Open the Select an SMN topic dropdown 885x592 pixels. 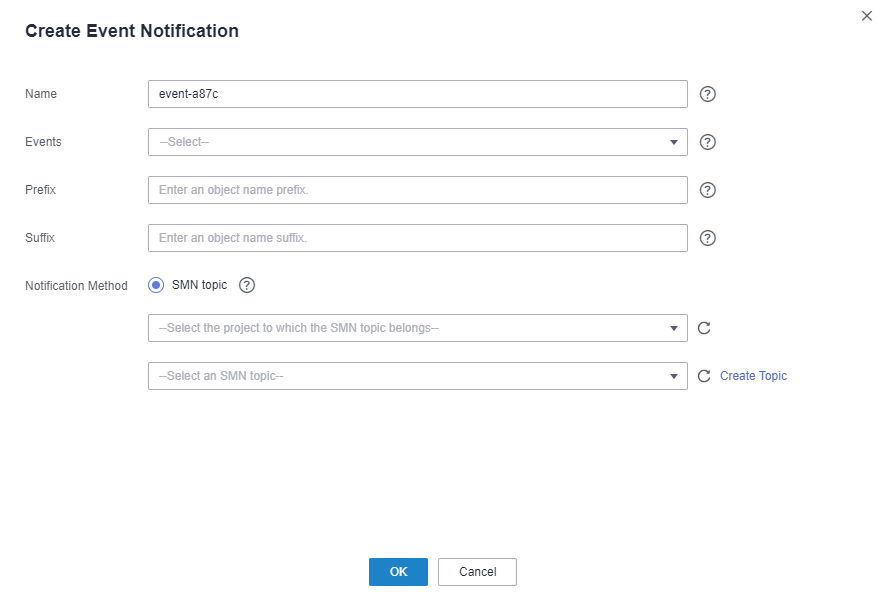[x=418, y=376]
